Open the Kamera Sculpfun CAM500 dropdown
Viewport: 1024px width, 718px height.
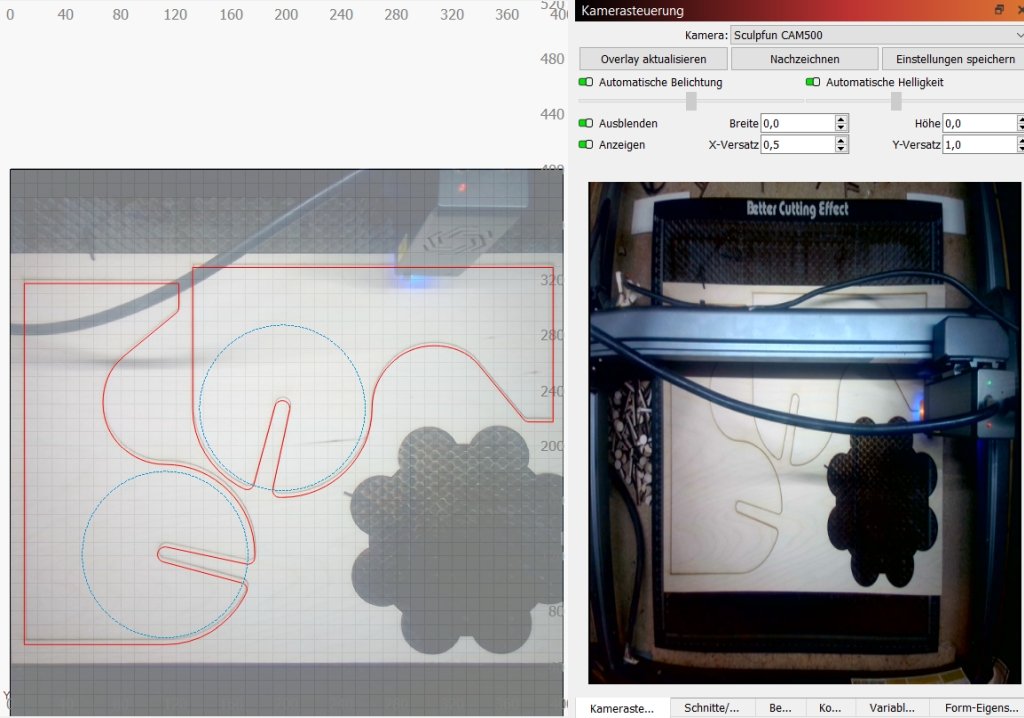tap(877, 35)
